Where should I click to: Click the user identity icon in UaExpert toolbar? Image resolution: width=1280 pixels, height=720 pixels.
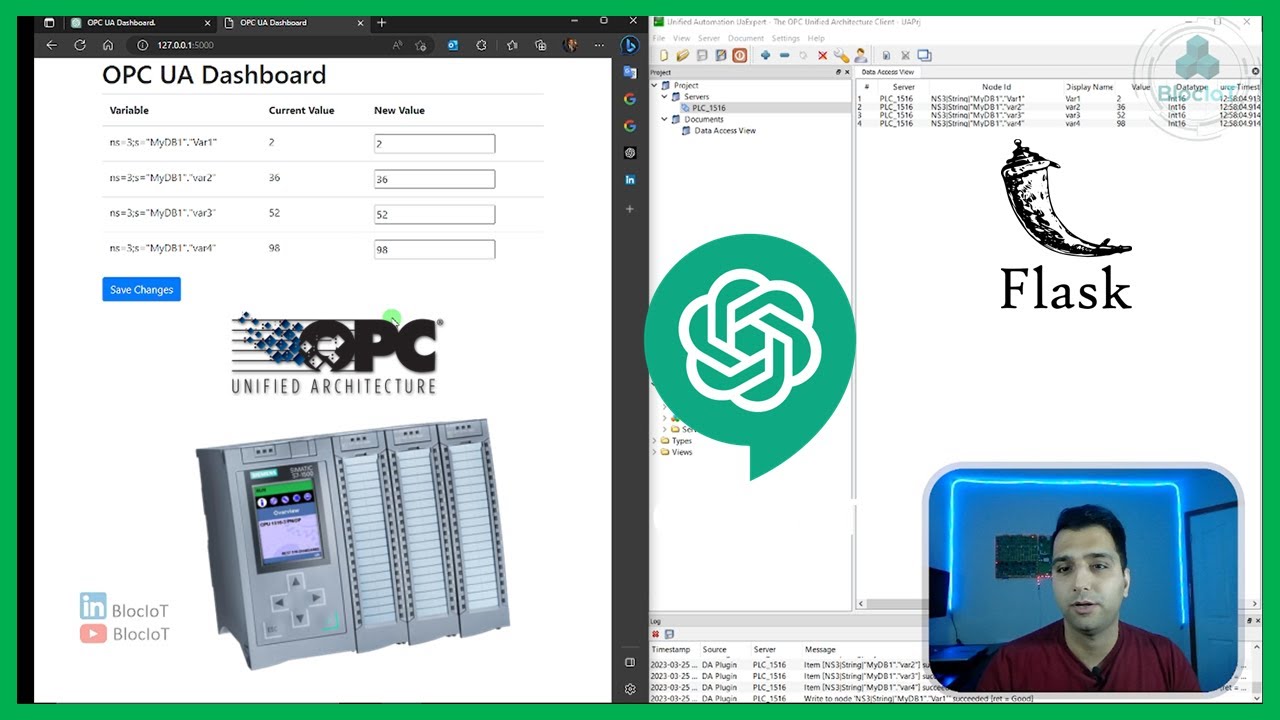click(x=860, y=56)
